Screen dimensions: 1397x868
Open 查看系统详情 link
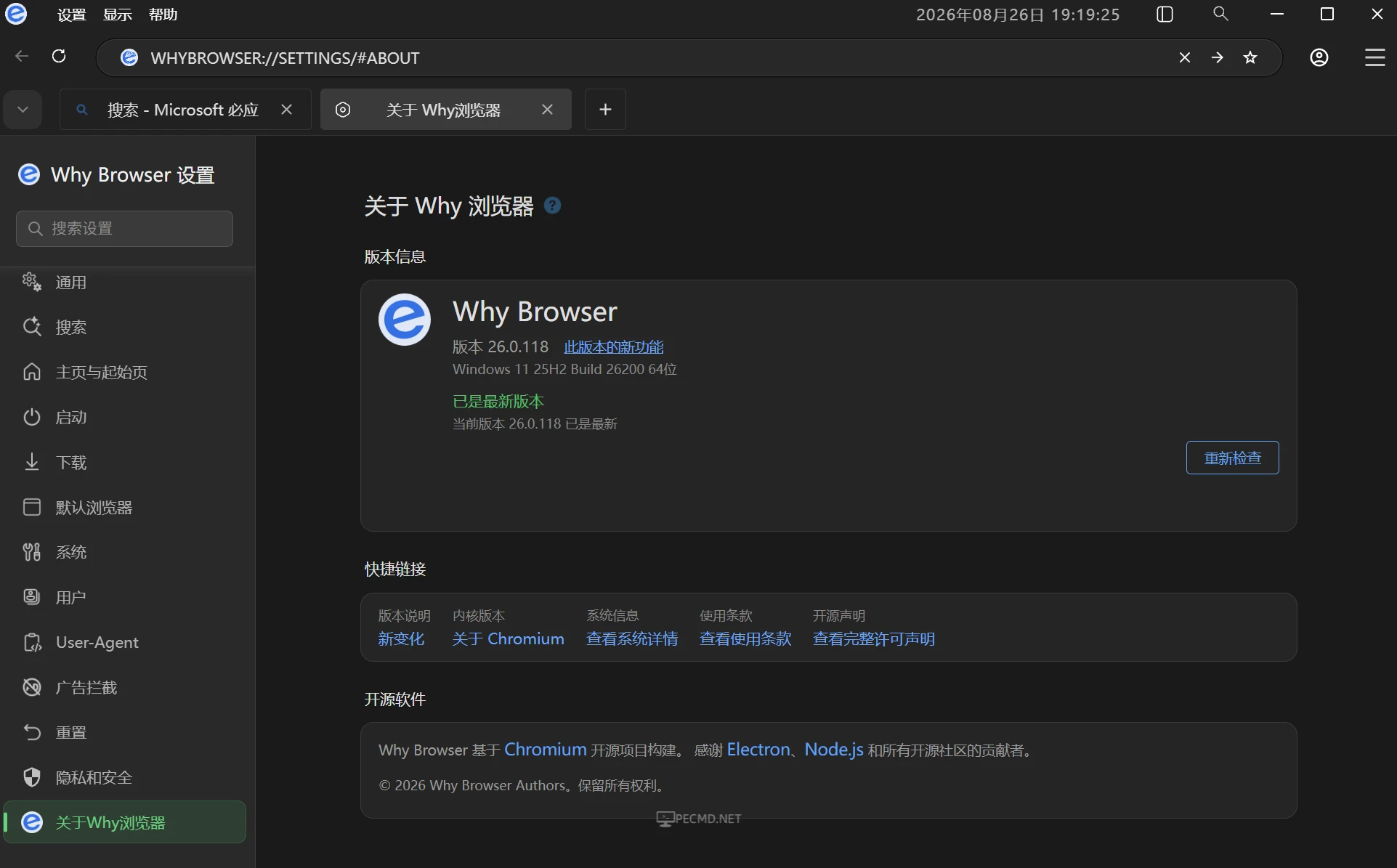point(632,639)
